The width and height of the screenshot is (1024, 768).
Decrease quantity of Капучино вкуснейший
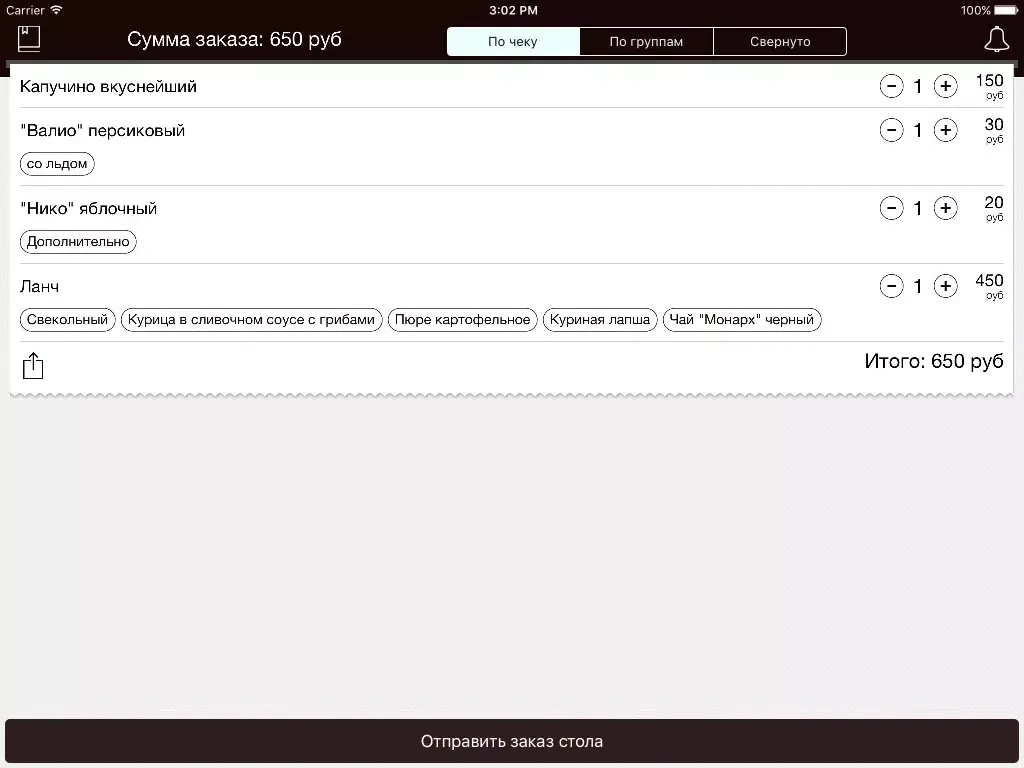click(x=891, y=86)
